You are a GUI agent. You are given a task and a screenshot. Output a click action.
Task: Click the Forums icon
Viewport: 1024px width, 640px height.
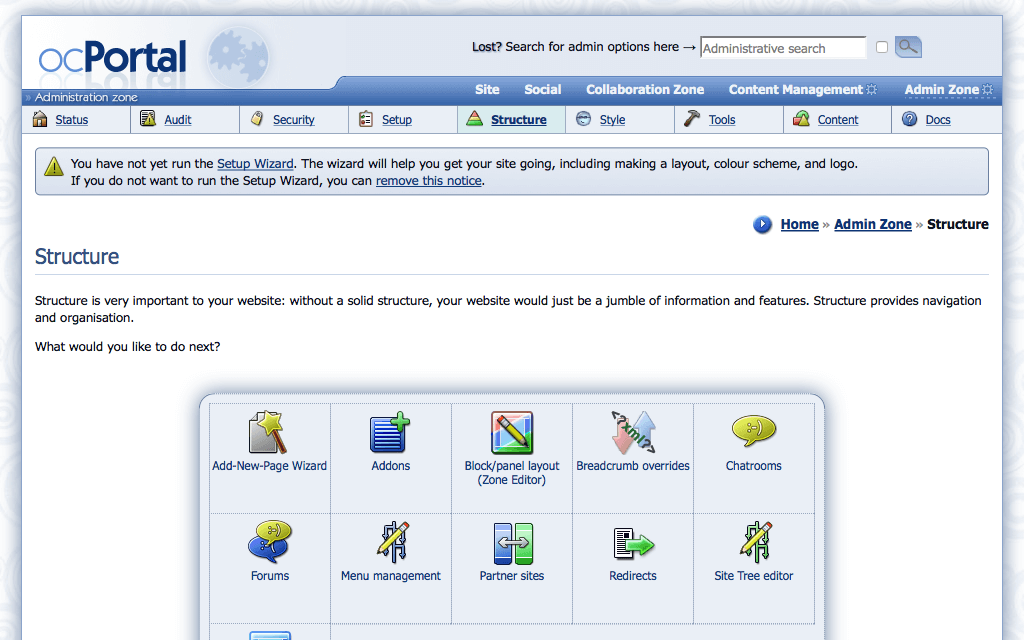click(269, 543)
